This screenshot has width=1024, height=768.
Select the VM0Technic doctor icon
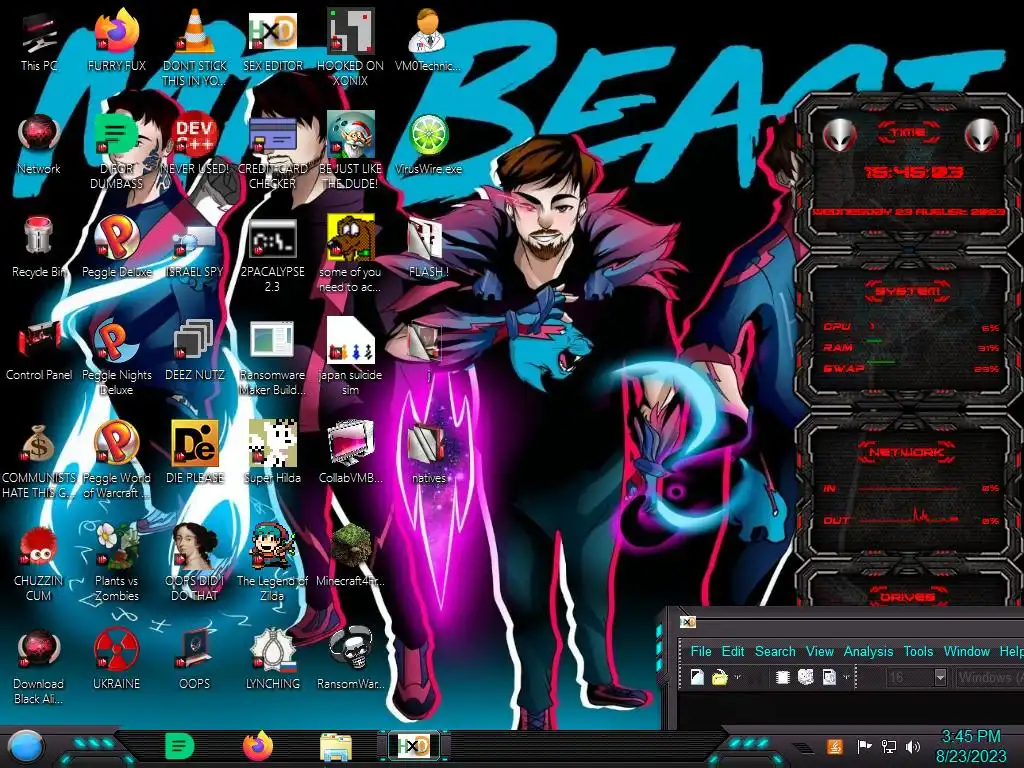428,42
